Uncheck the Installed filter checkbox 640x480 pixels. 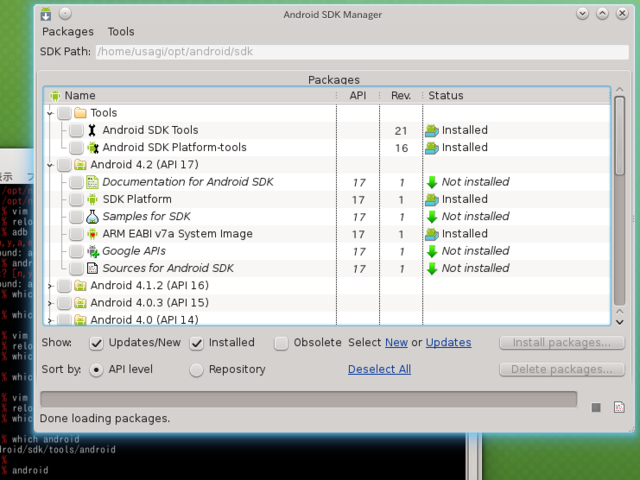[x=196, y=343]
